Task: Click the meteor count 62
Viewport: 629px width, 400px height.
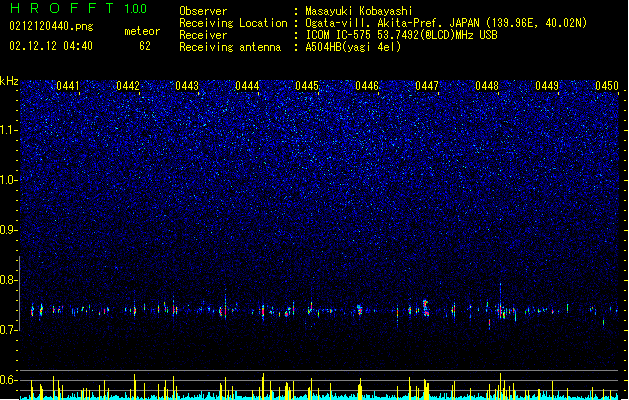Action: point(145,46)
